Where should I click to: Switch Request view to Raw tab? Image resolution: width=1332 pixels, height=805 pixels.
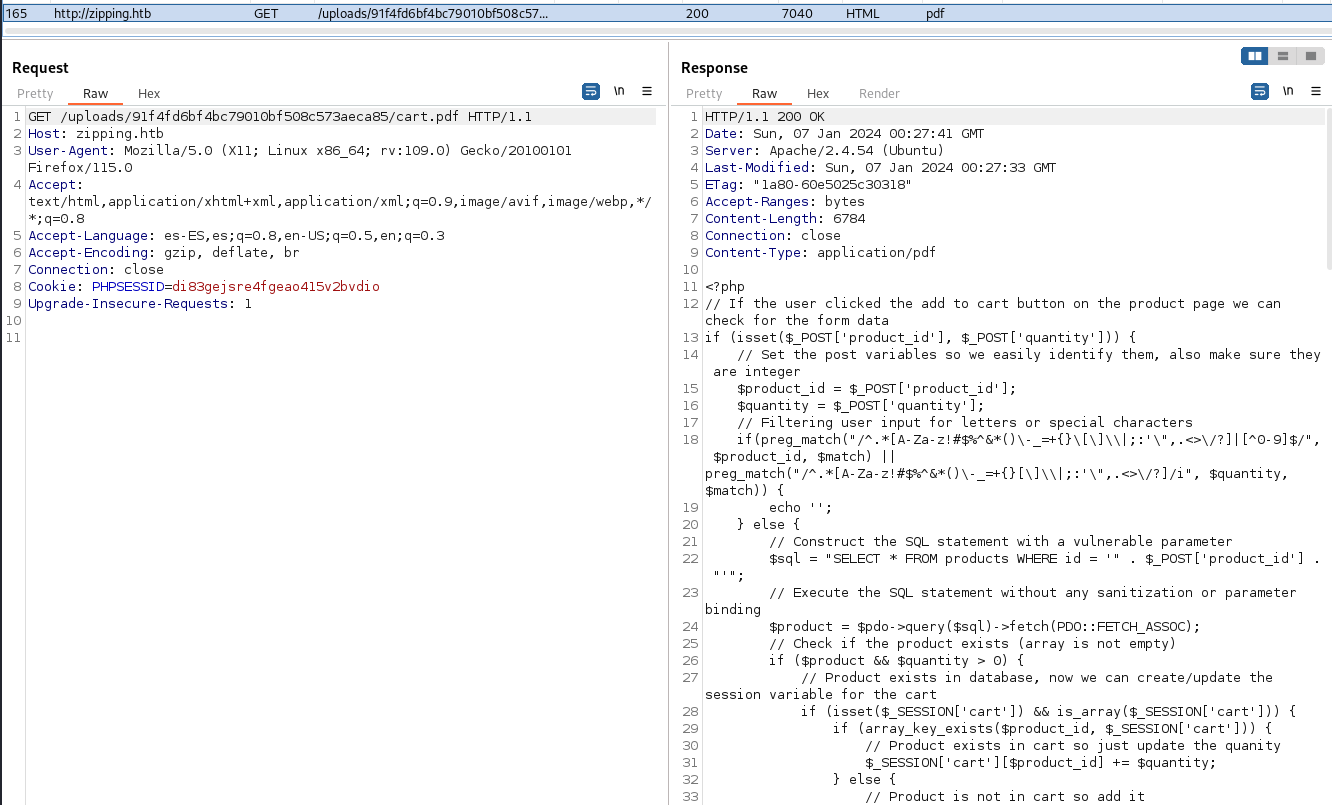(x=96, y=93)
